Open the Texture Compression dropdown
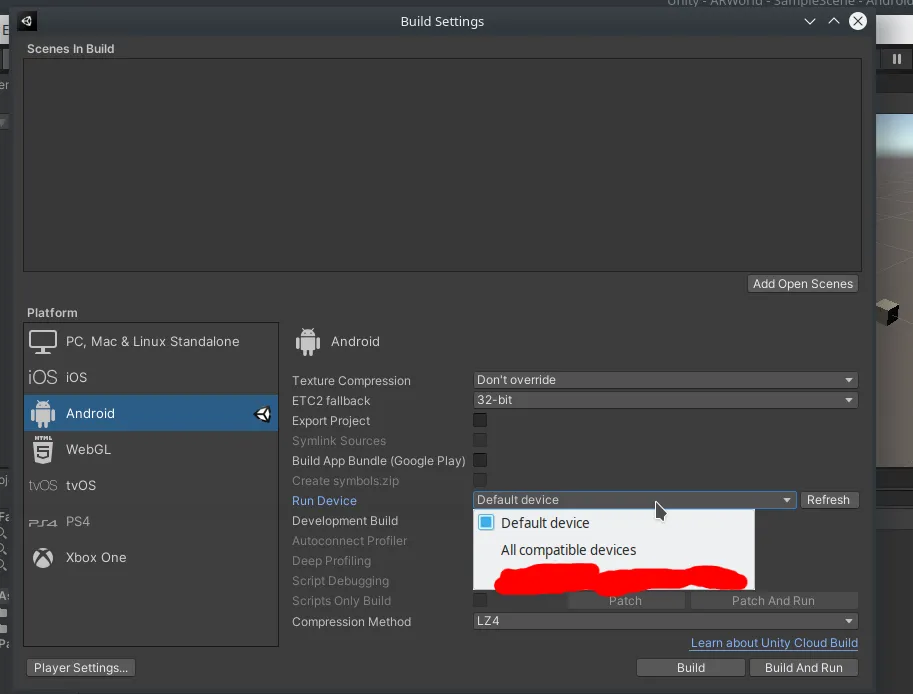913x694 pixels. [666, 380]
